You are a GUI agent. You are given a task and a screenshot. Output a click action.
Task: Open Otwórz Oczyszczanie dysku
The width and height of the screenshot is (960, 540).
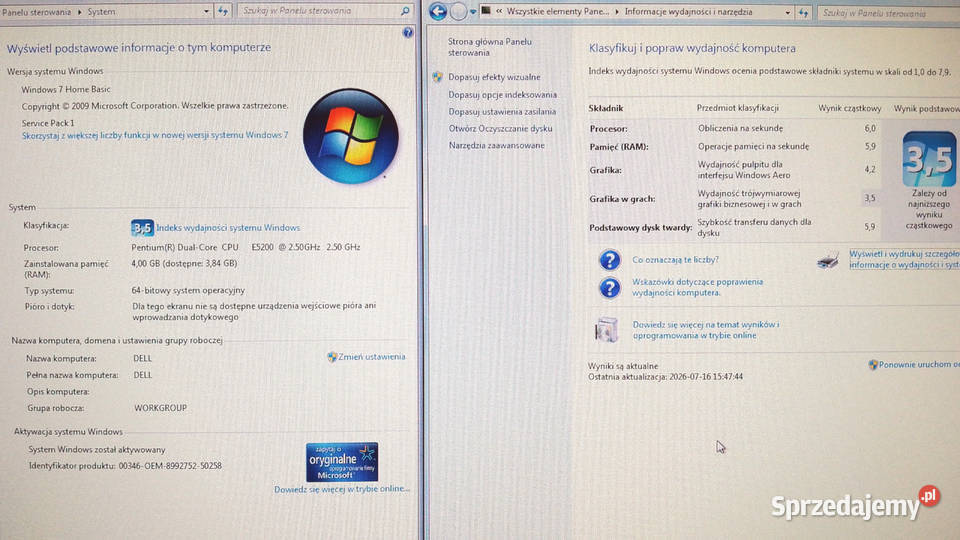click(500, 129)
